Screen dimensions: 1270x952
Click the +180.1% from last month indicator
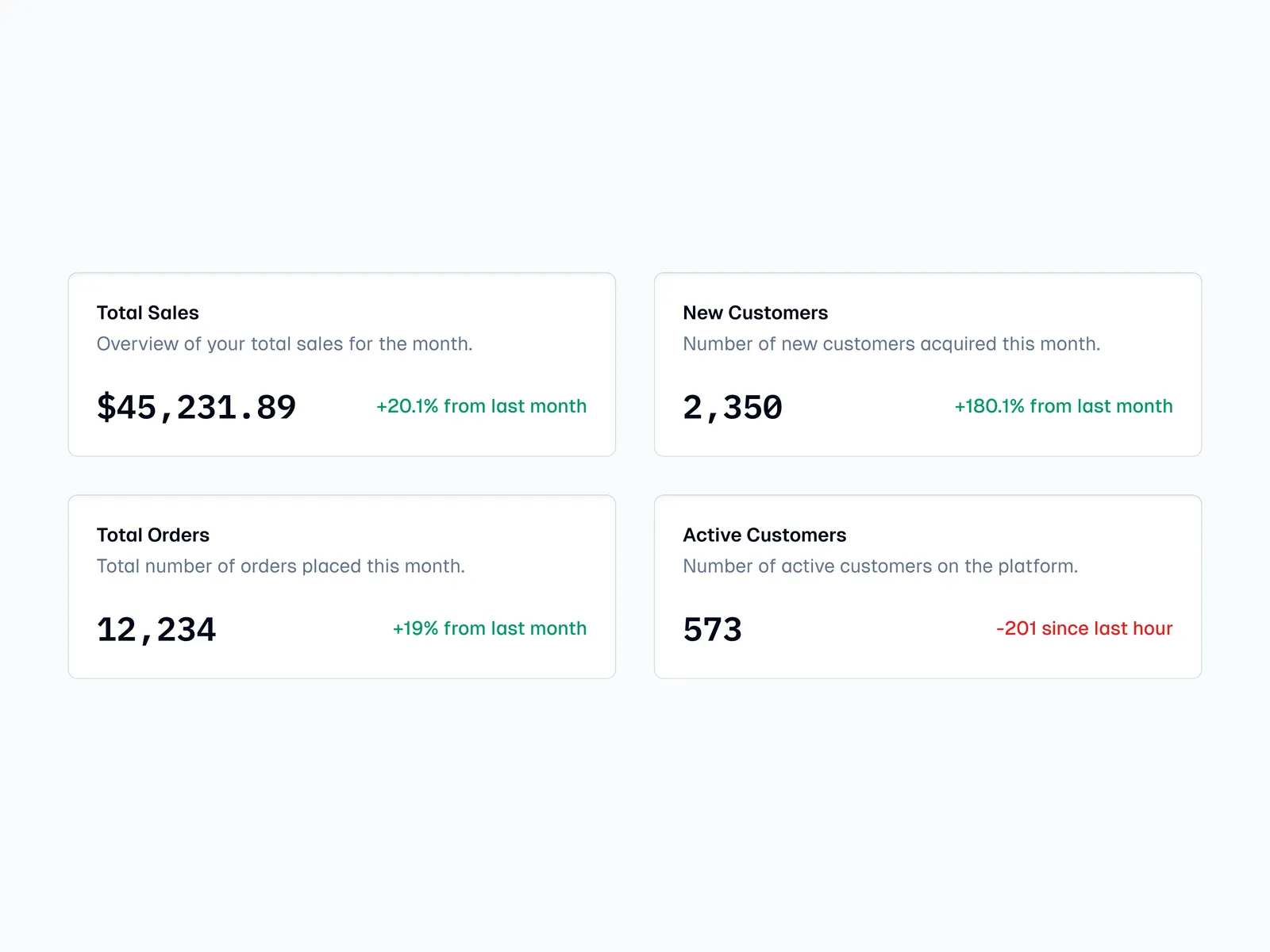tap(1063, 406)
